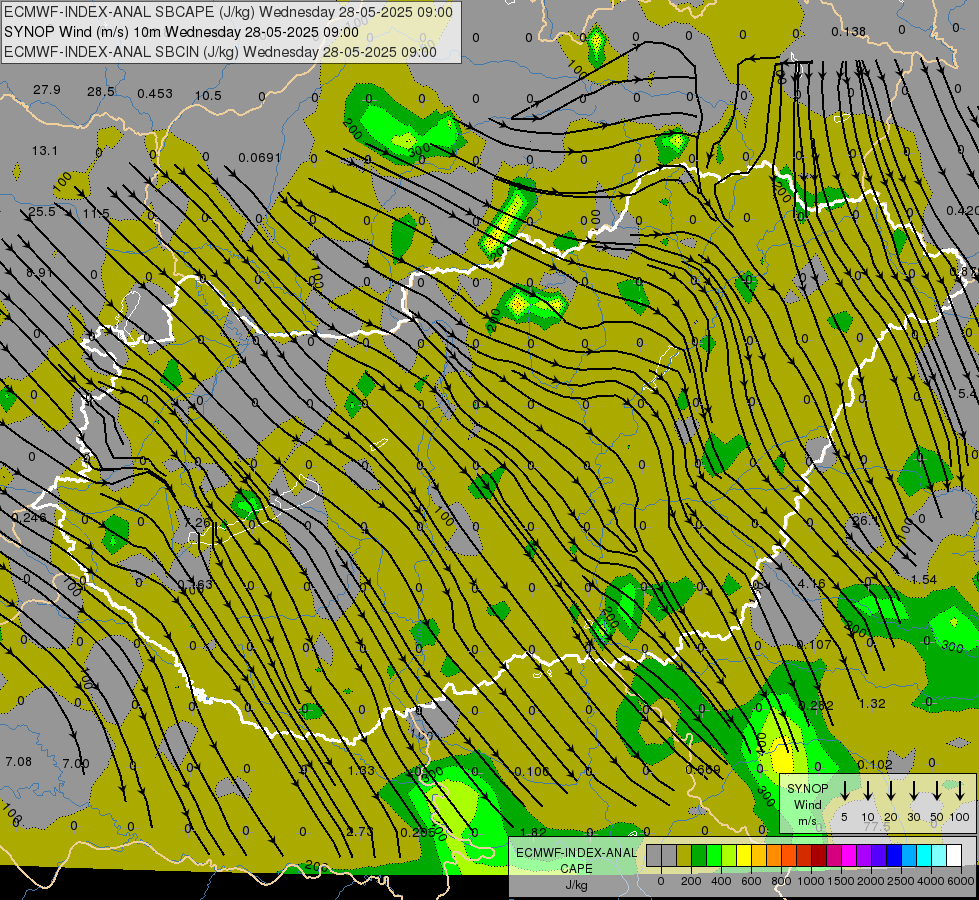Click the map value 0.0691

(260, 157)
